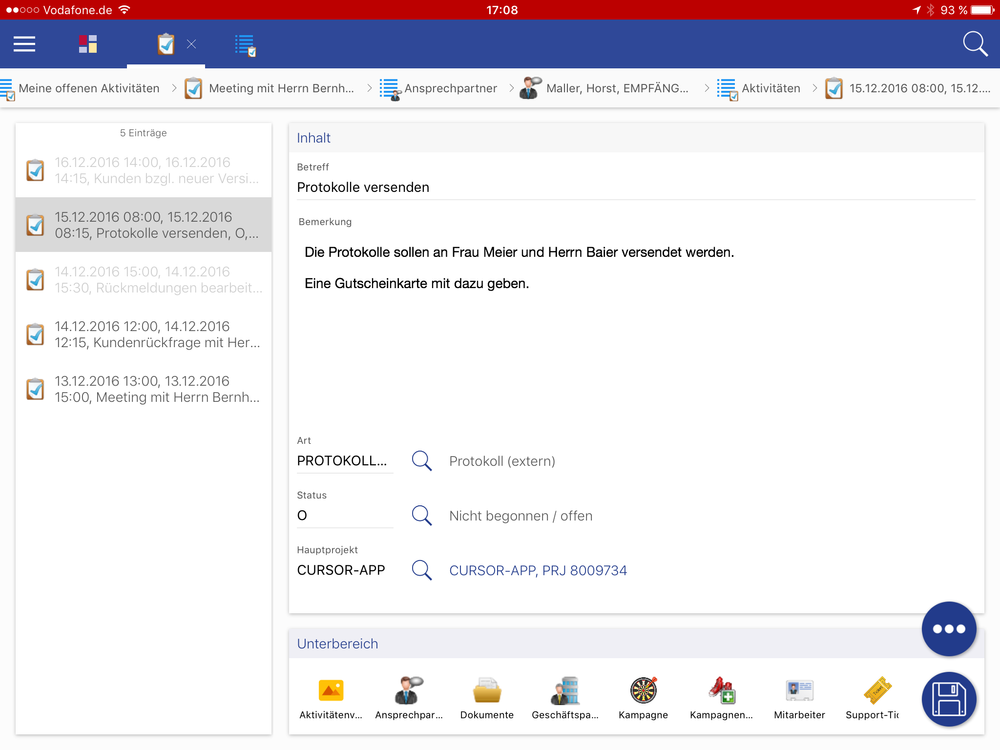The width and height of the screenshot is (1000, 750).
Task: Open lookup search for Hauptprojekt field
Action: click(422, 571)
